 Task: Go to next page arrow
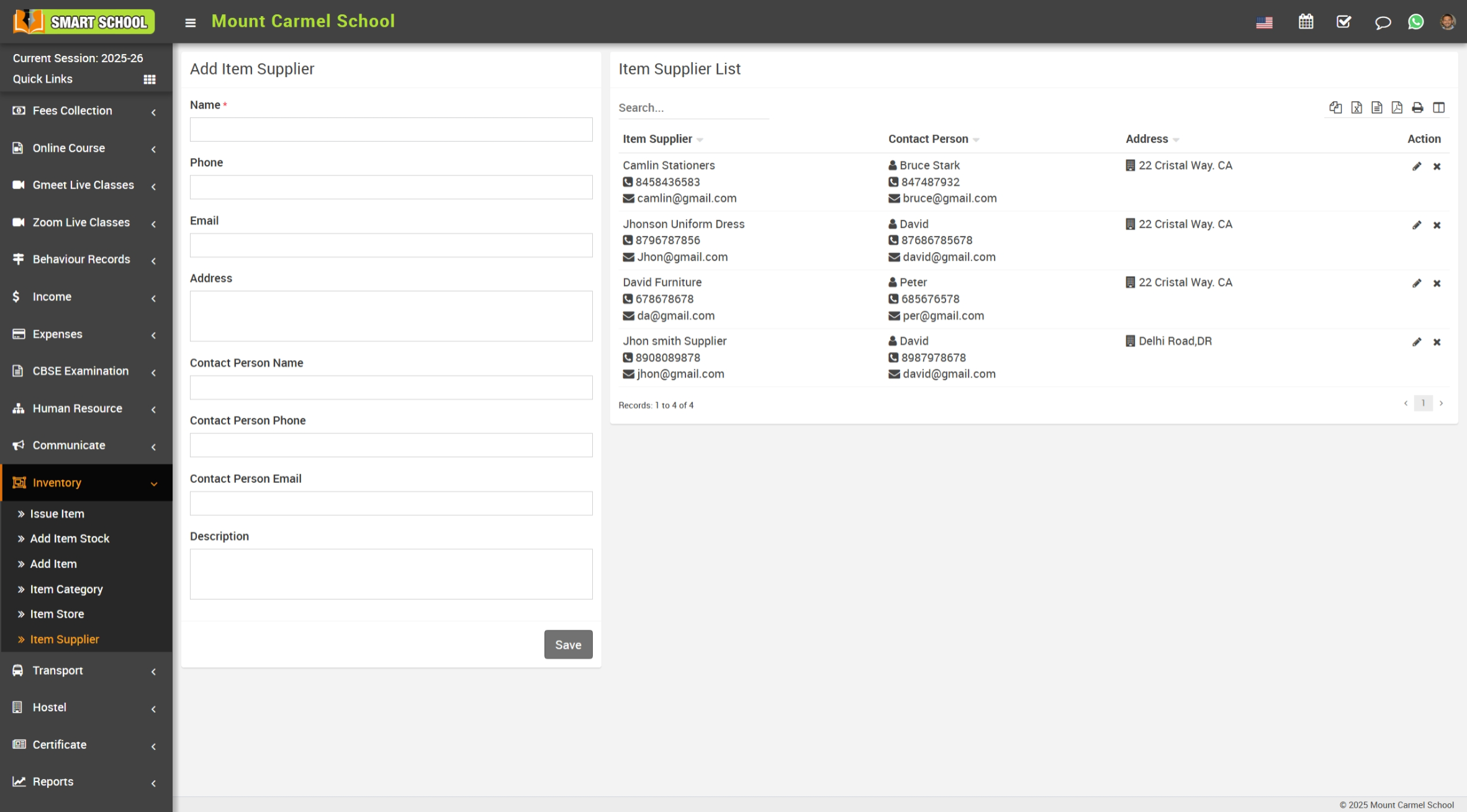pyautogui.click(x=1441, y=404)
